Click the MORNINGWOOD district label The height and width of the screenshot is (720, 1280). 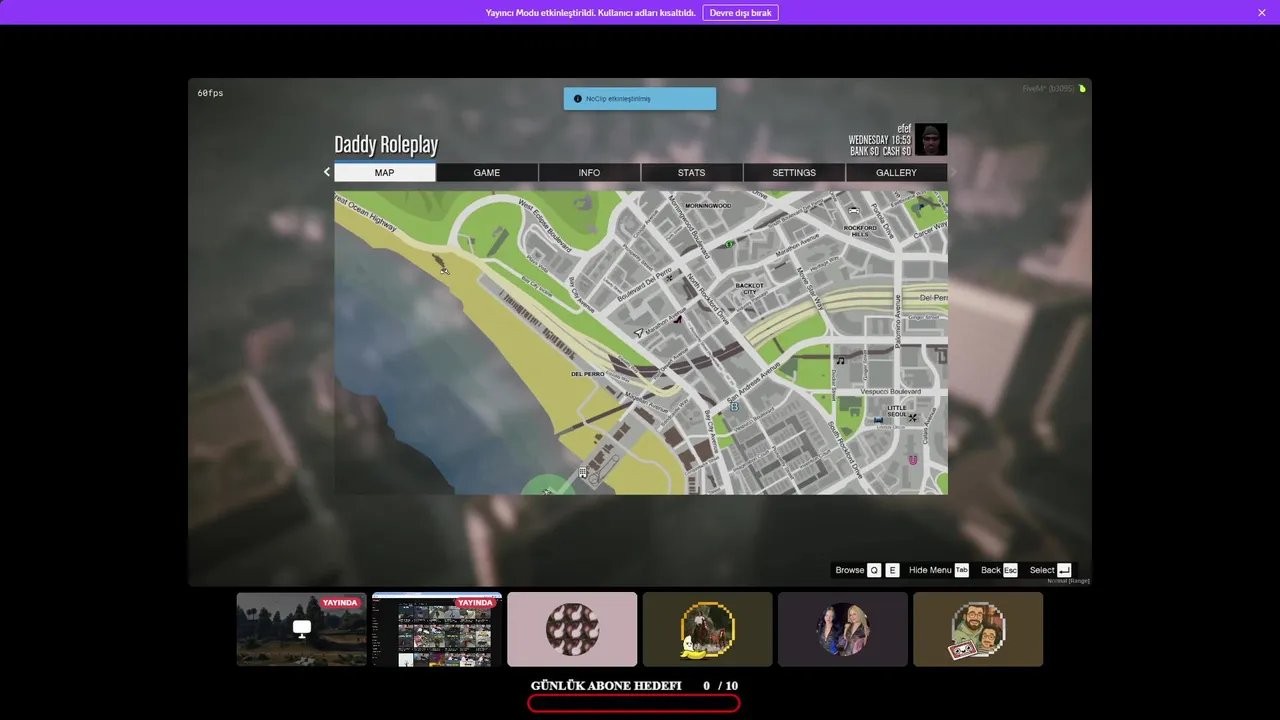pyautogui.click(x=708, y=206)
